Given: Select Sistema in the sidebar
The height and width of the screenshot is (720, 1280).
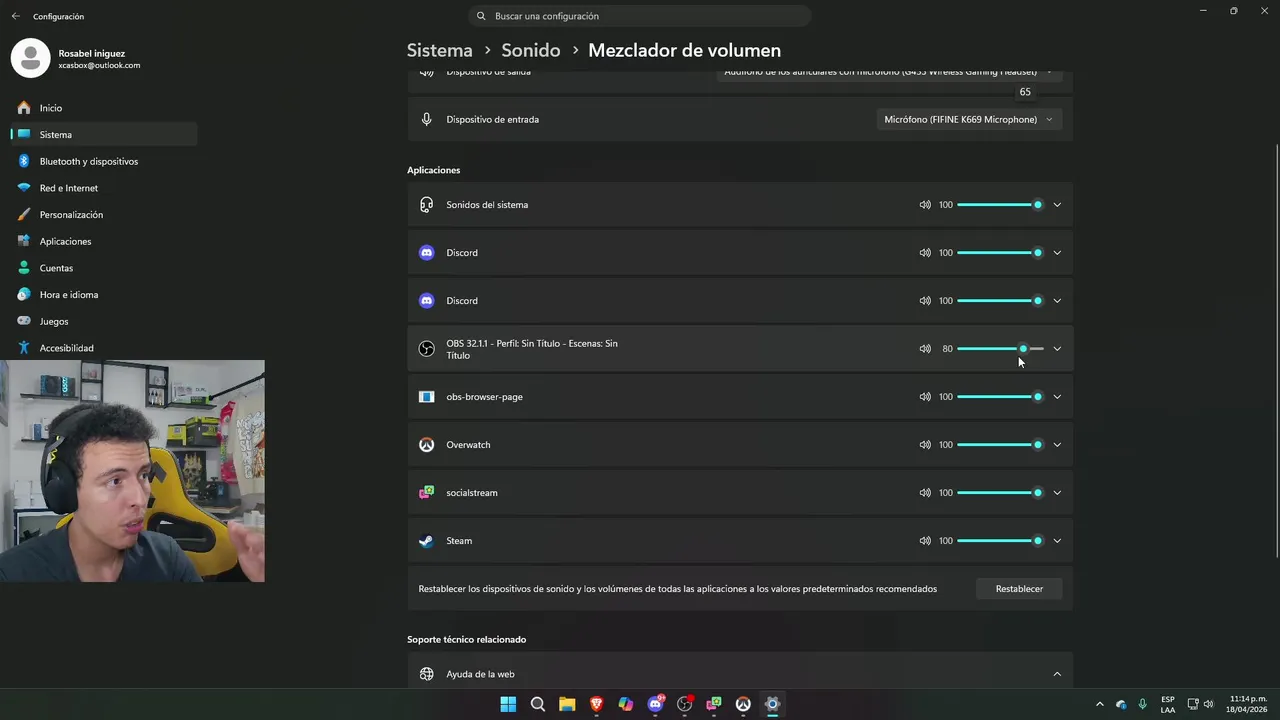Looking at the screenshot, I should pos(104,134).
